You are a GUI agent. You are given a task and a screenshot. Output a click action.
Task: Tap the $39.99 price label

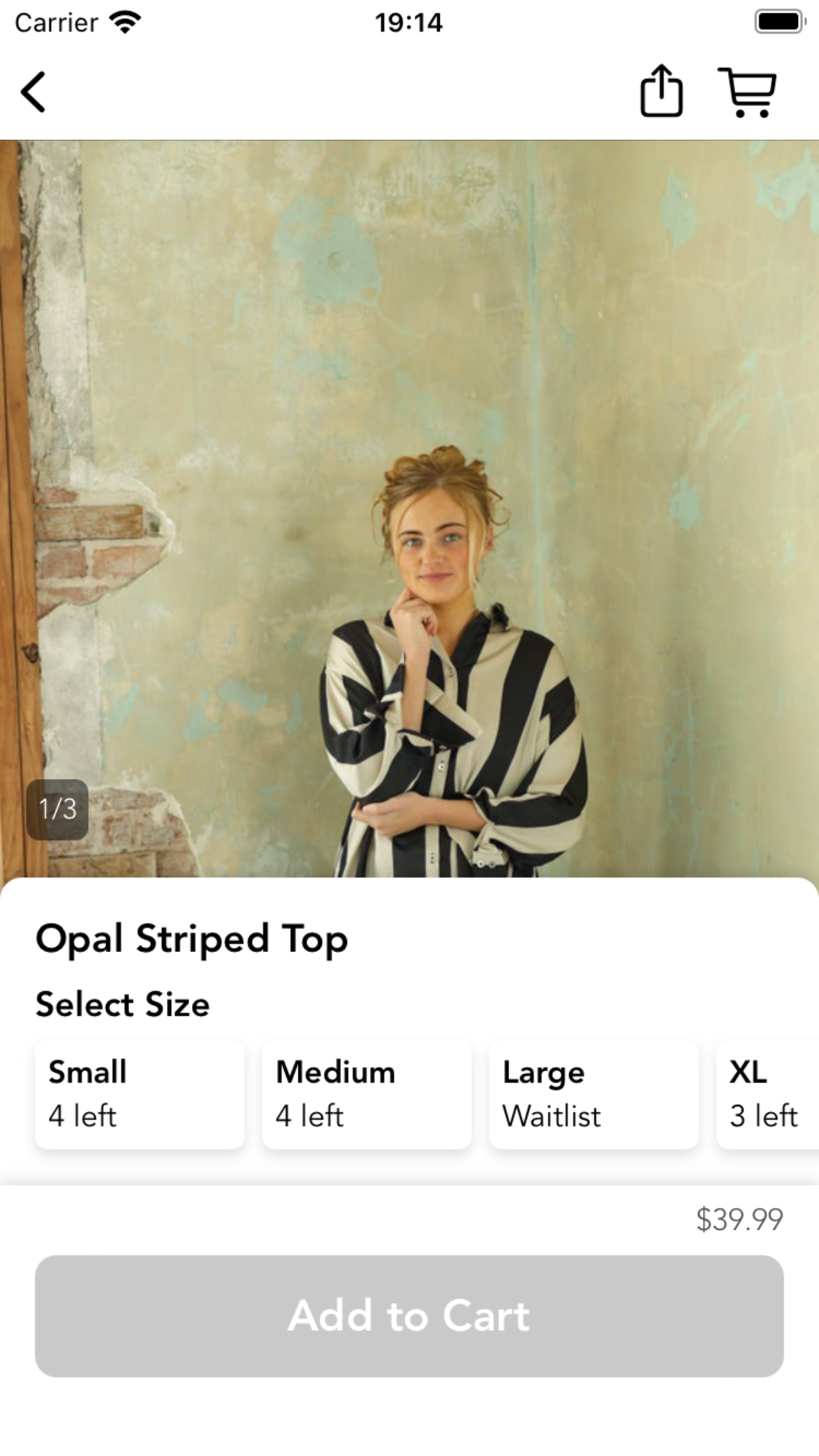click(x=740, y=1219)
